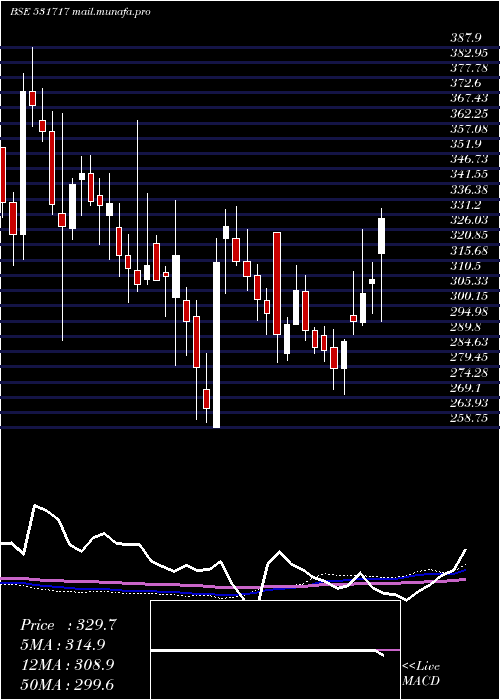Select the 387.9 price axis label
The height and width of the screenshot is (700, 500).
(466, 38)
